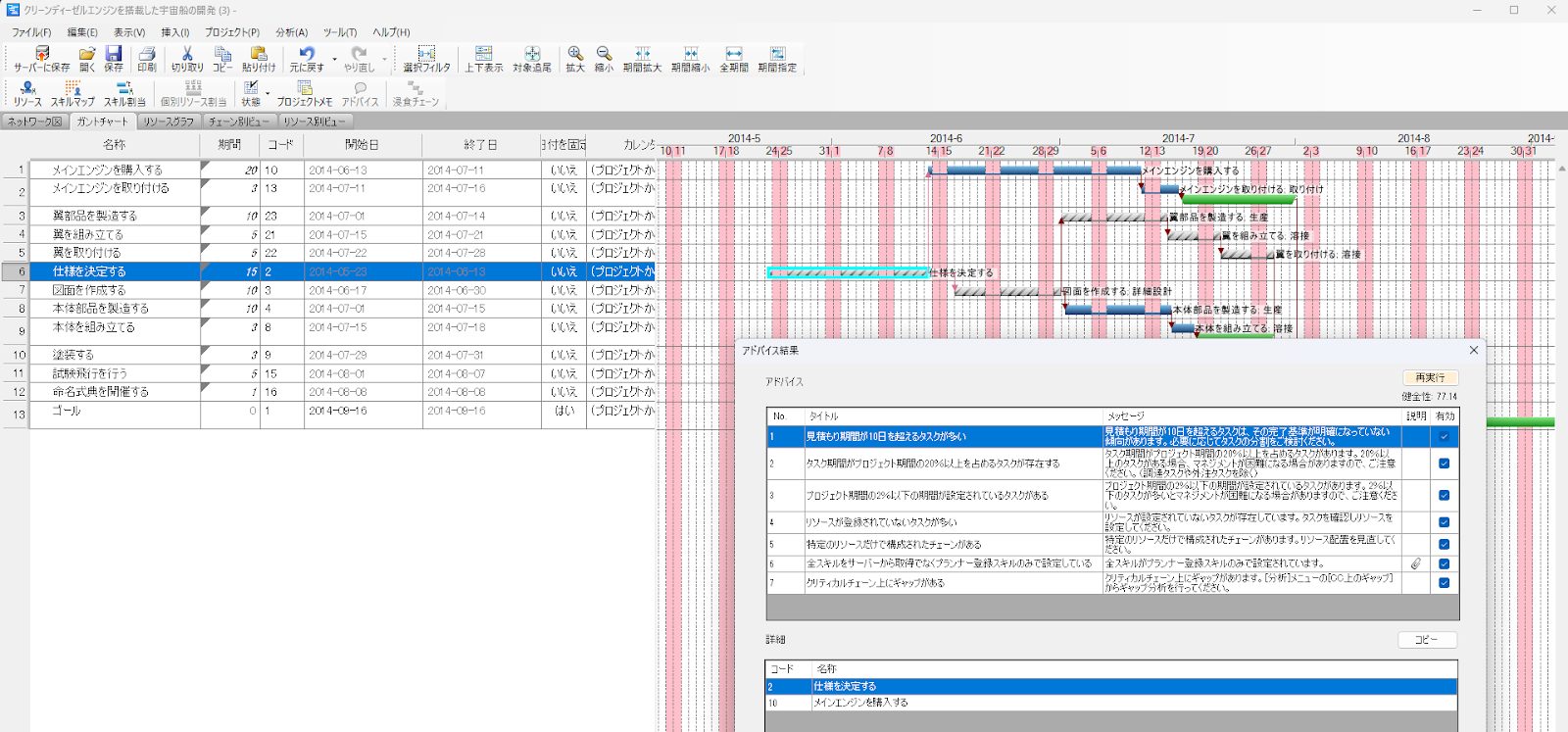Open the dropdown arrow beside 元に戻す
This screenshot has height=732, width=1568.
[x=334, y=60]
